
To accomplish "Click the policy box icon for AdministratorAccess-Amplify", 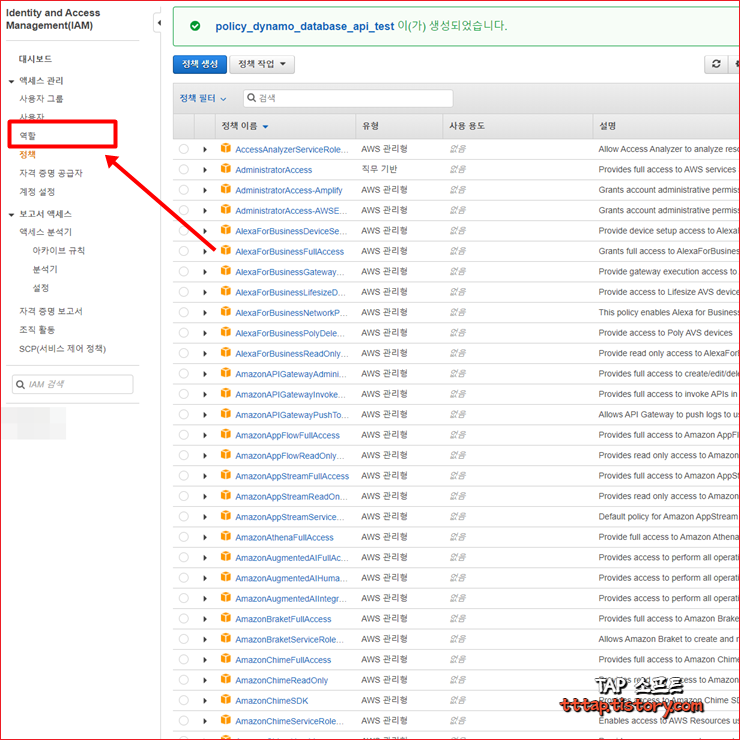I will click(x=226, y=189).
